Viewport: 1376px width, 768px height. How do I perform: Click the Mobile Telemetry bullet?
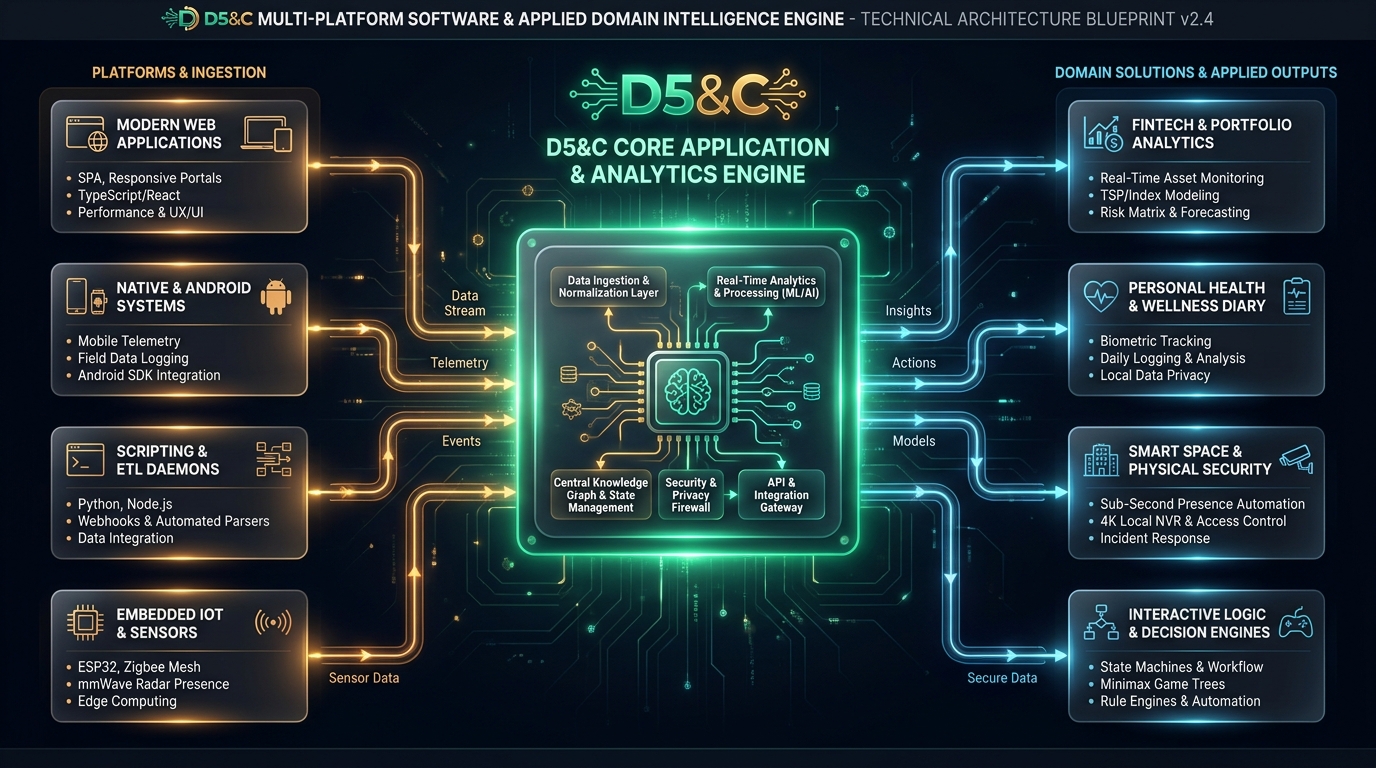point(129,341)
